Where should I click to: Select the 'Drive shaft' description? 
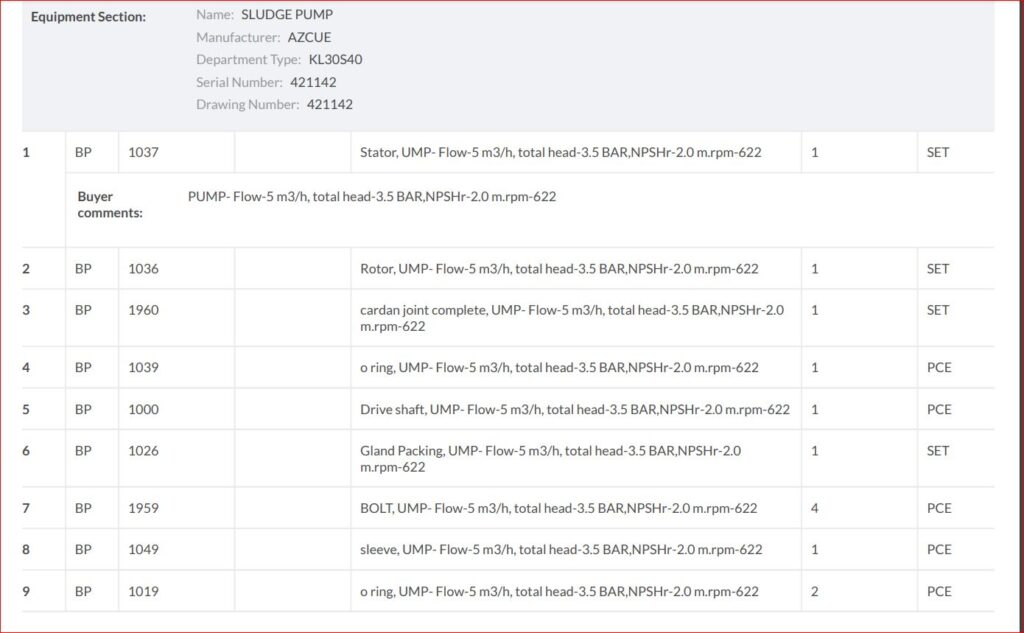pyautogui.click(x=575, y=409)
